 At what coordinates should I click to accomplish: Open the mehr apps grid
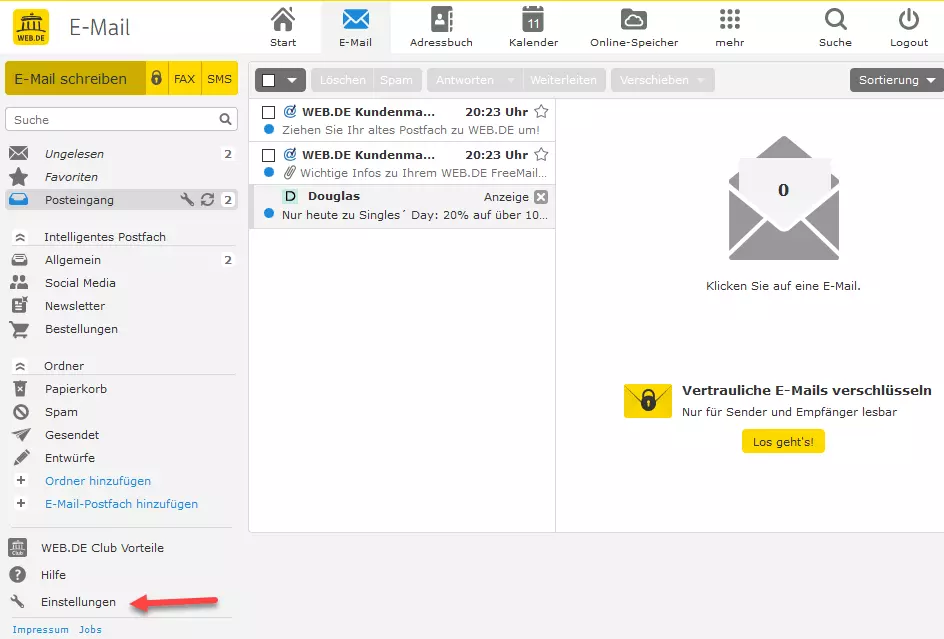730,27
